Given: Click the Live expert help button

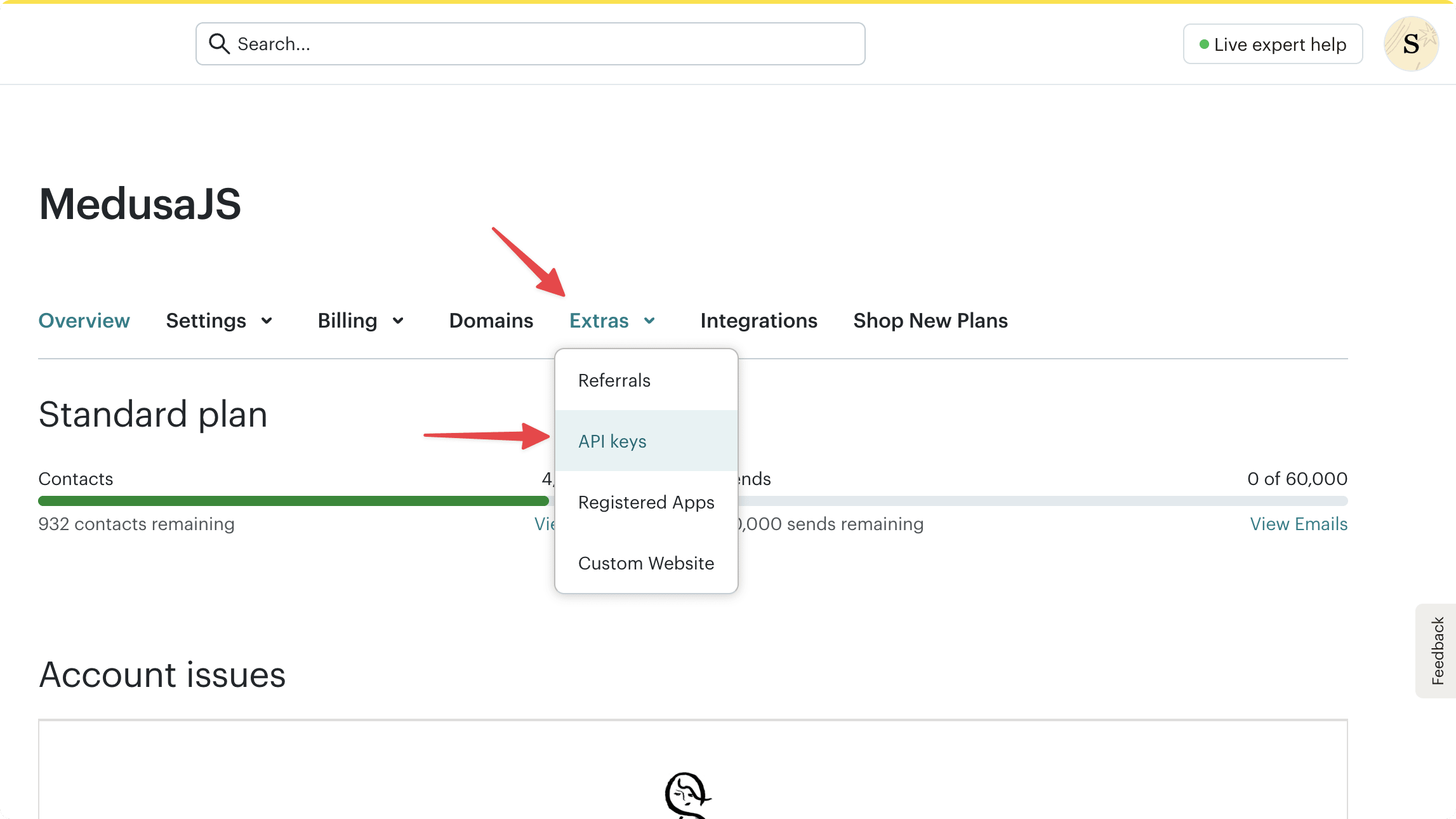Looking at the screenshot, I should coord(1272,43).
